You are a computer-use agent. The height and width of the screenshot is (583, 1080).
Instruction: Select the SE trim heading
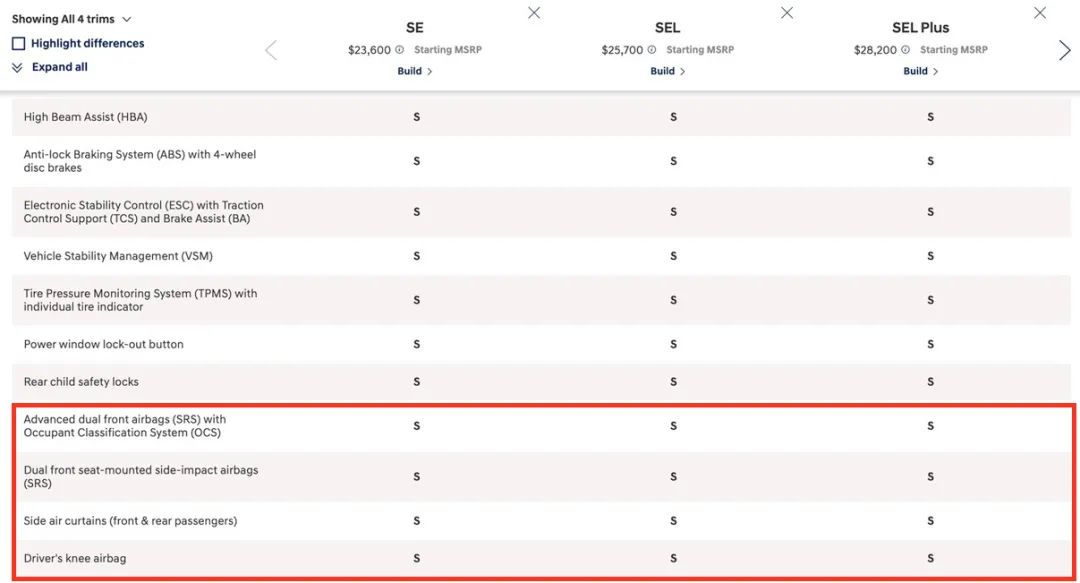click(414, 28)
